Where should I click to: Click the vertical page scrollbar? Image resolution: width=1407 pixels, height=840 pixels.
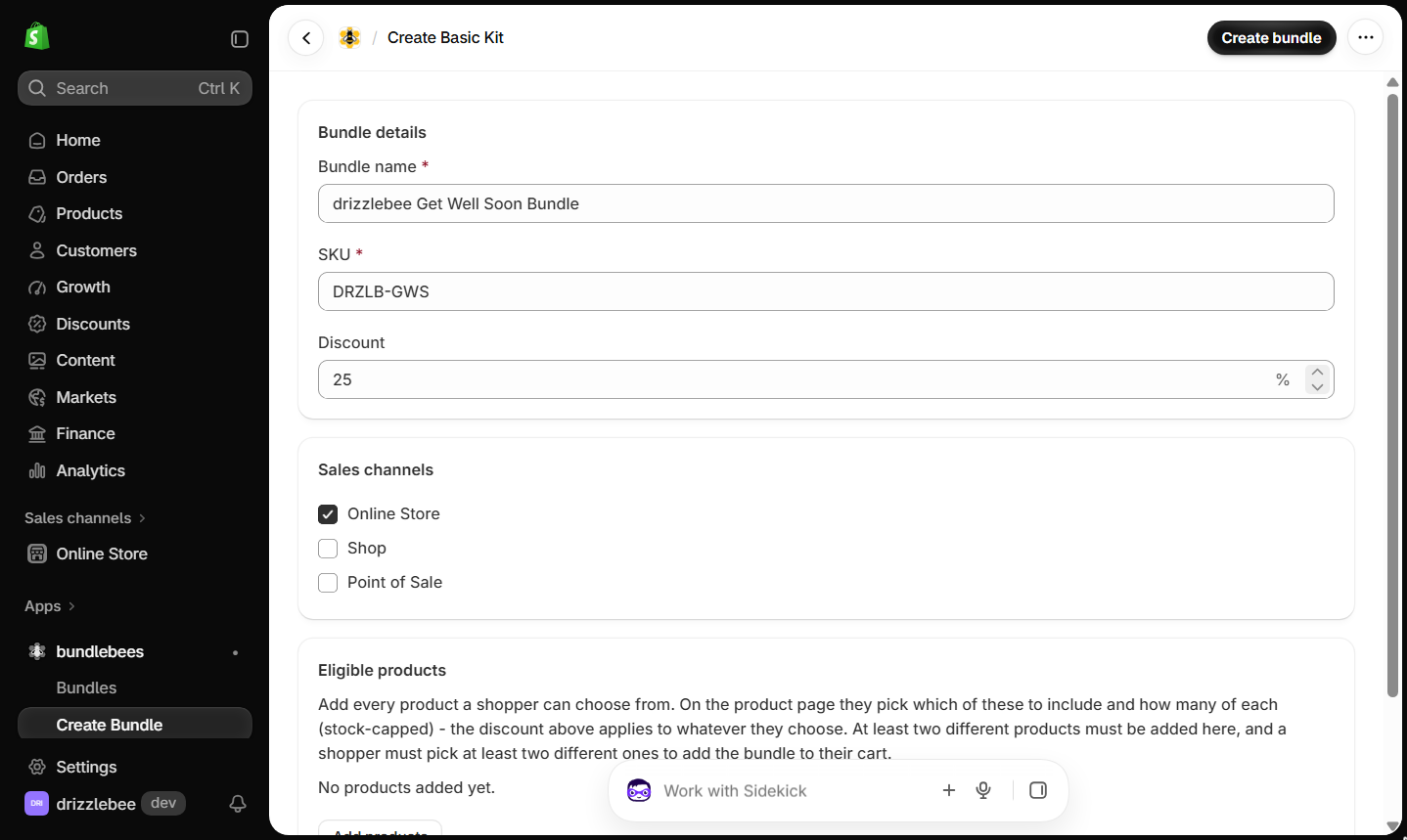(1392, 394)
